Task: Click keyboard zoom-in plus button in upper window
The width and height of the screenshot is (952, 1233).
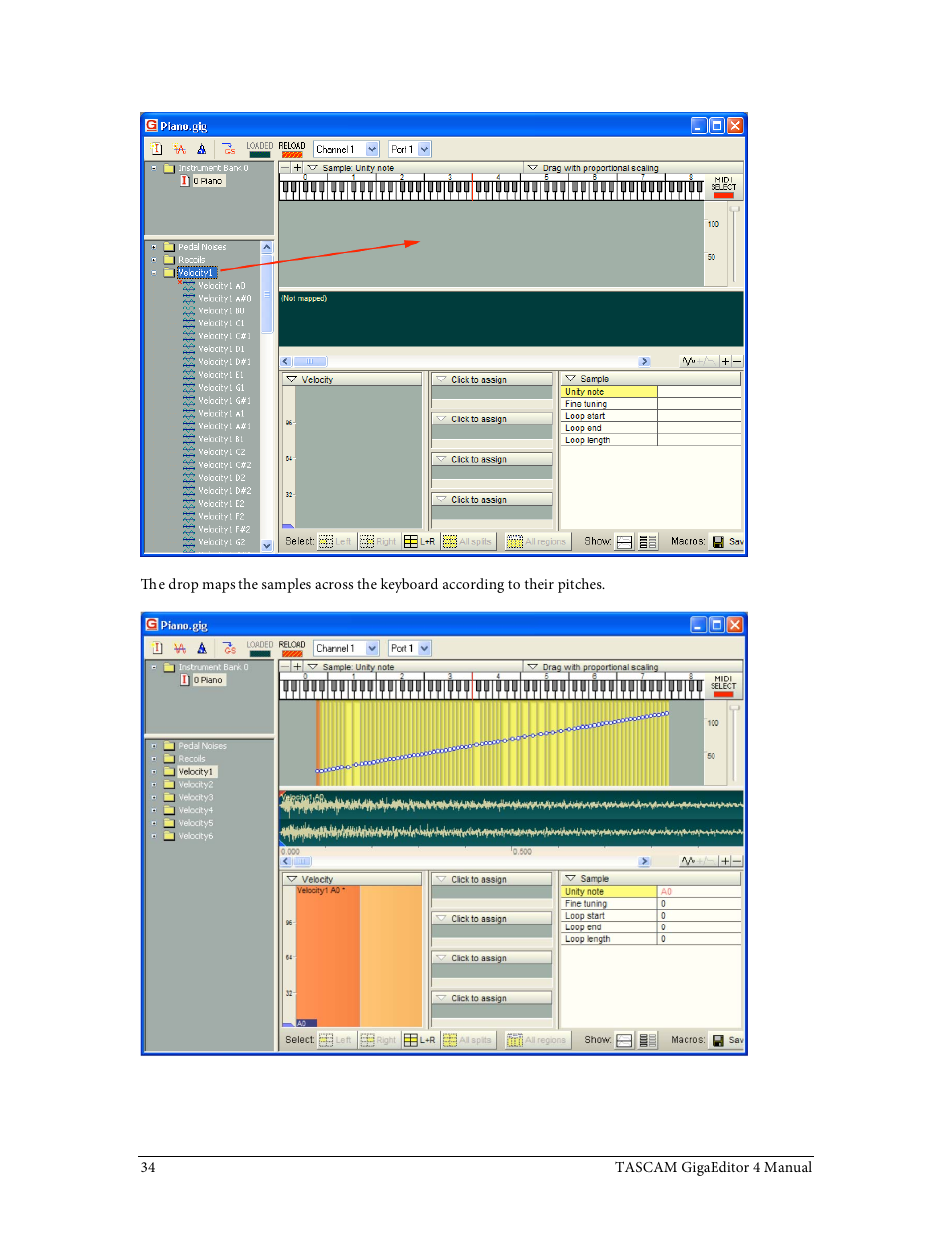Action: coord(297,168)
